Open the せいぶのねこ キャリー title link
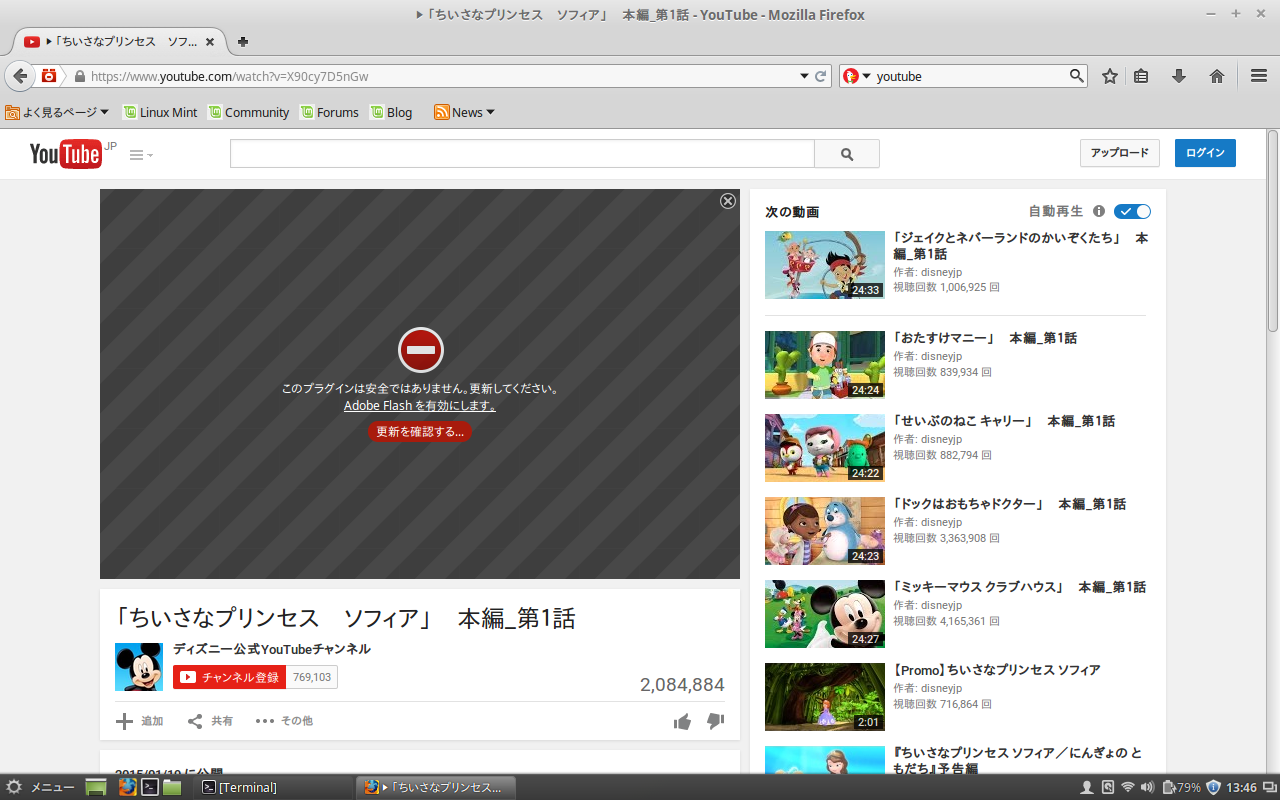 click(x=1004, y=421)
